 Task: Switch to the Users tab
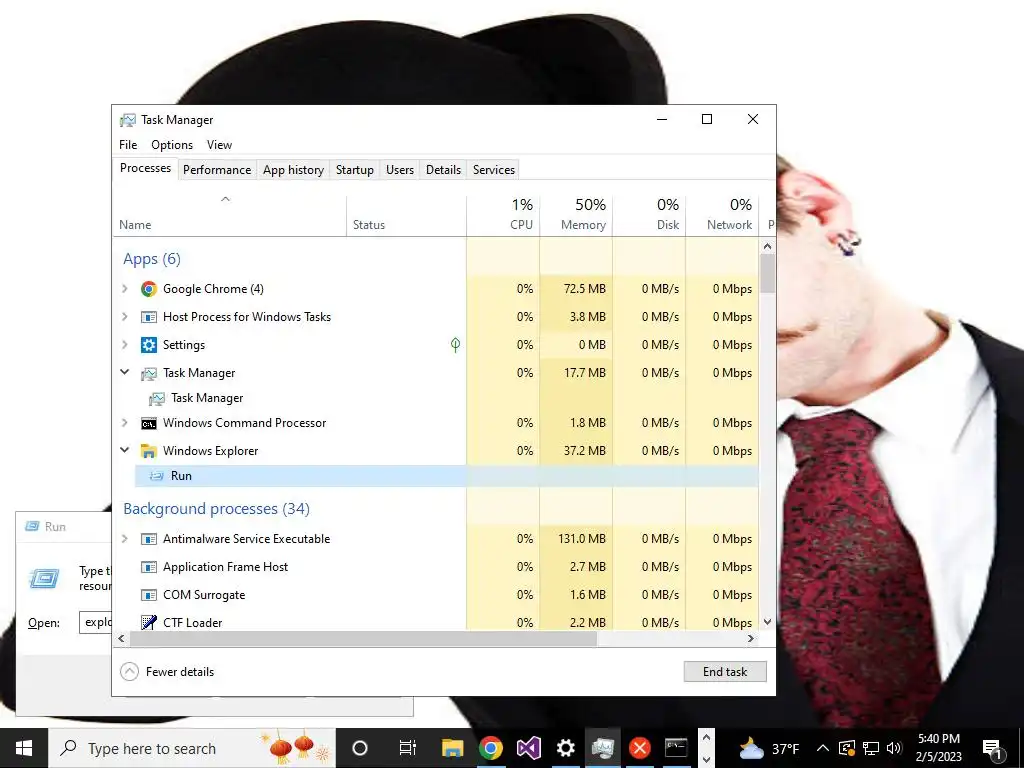400,170
